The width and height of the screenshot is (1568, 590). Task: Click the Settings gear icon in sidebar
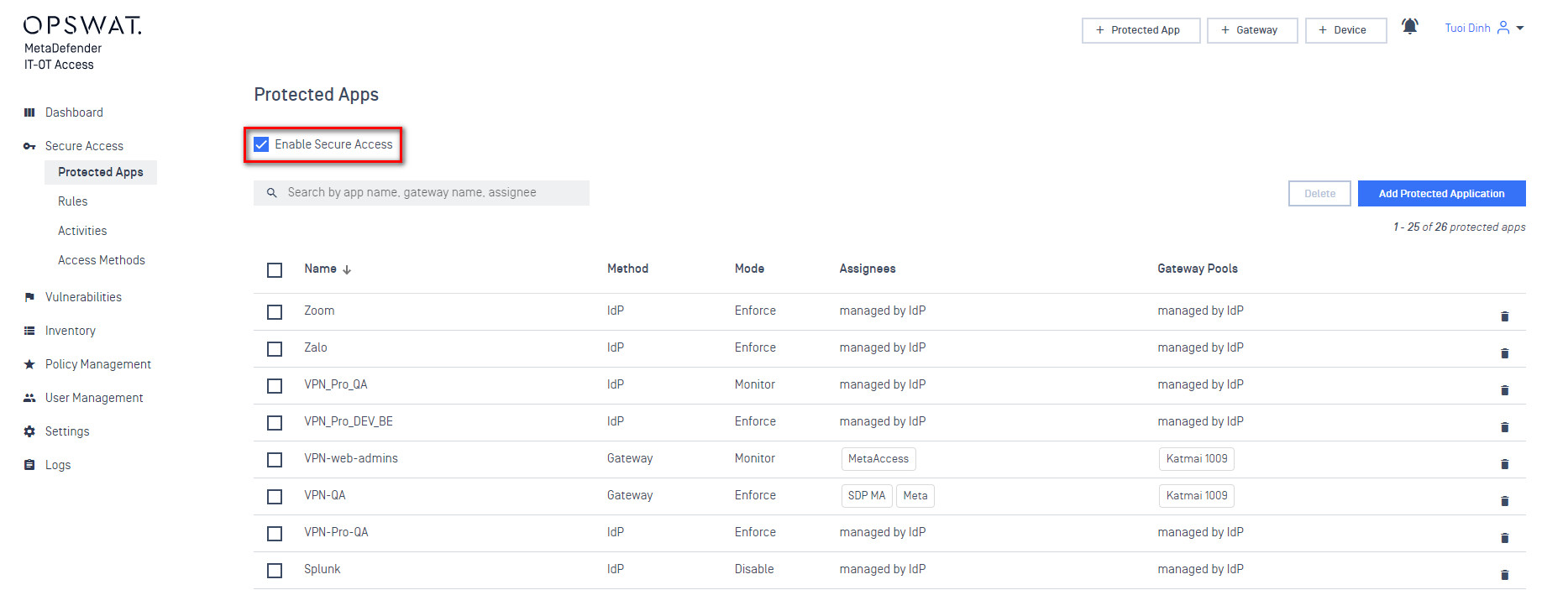click(29, 431)
